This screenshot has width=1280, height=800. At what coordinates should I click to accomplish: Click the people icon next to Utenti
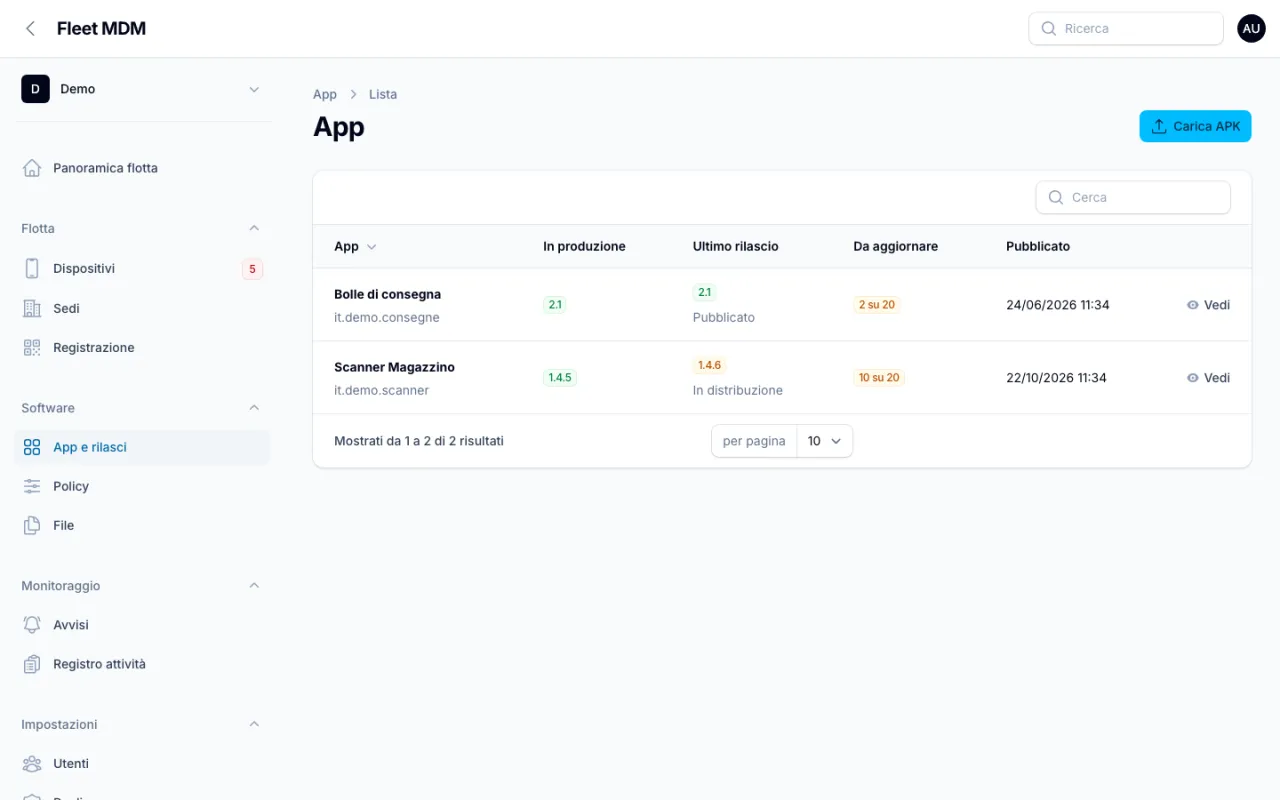point(32,764)
